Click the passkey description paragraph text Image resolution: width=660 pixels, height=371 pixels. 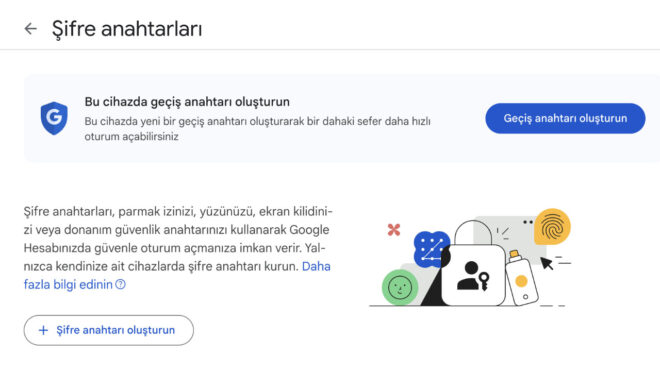click(x=178, y=248)
